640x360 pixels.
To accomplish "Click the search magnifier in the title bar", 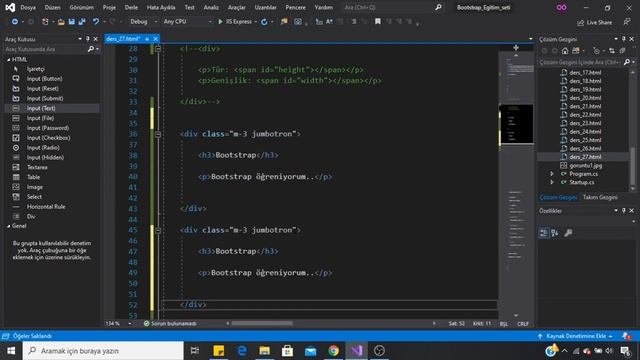I will click(438, 7).
